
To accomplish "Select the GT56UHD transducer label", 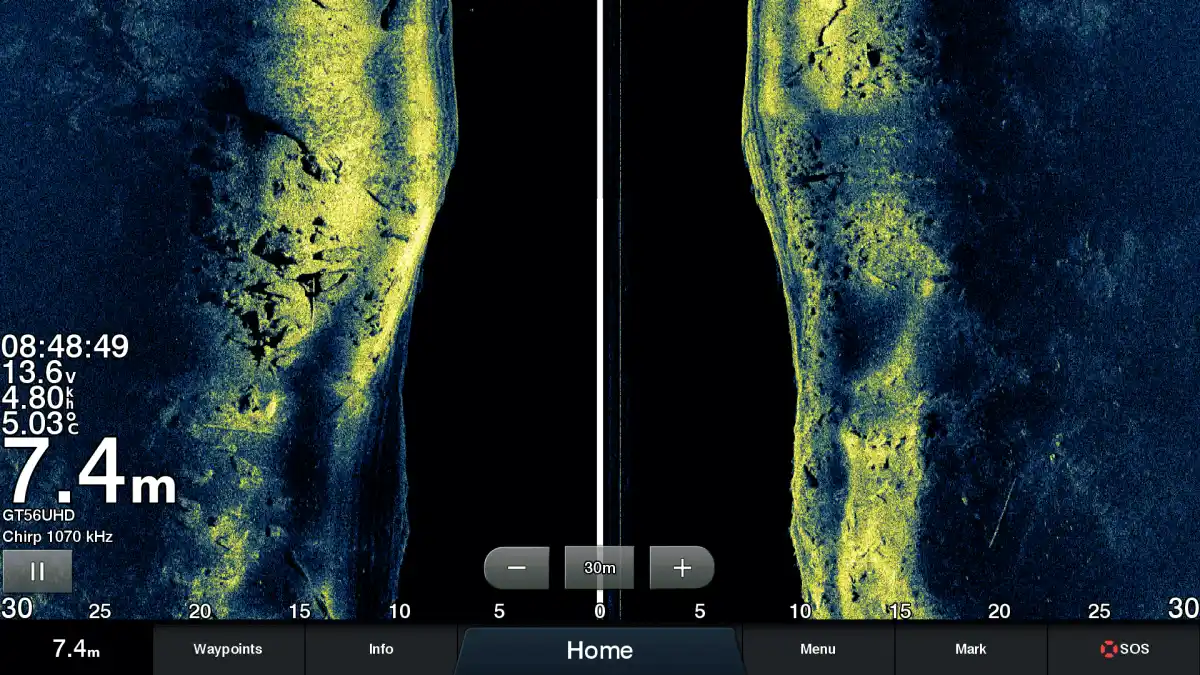I will coord(39,515).
